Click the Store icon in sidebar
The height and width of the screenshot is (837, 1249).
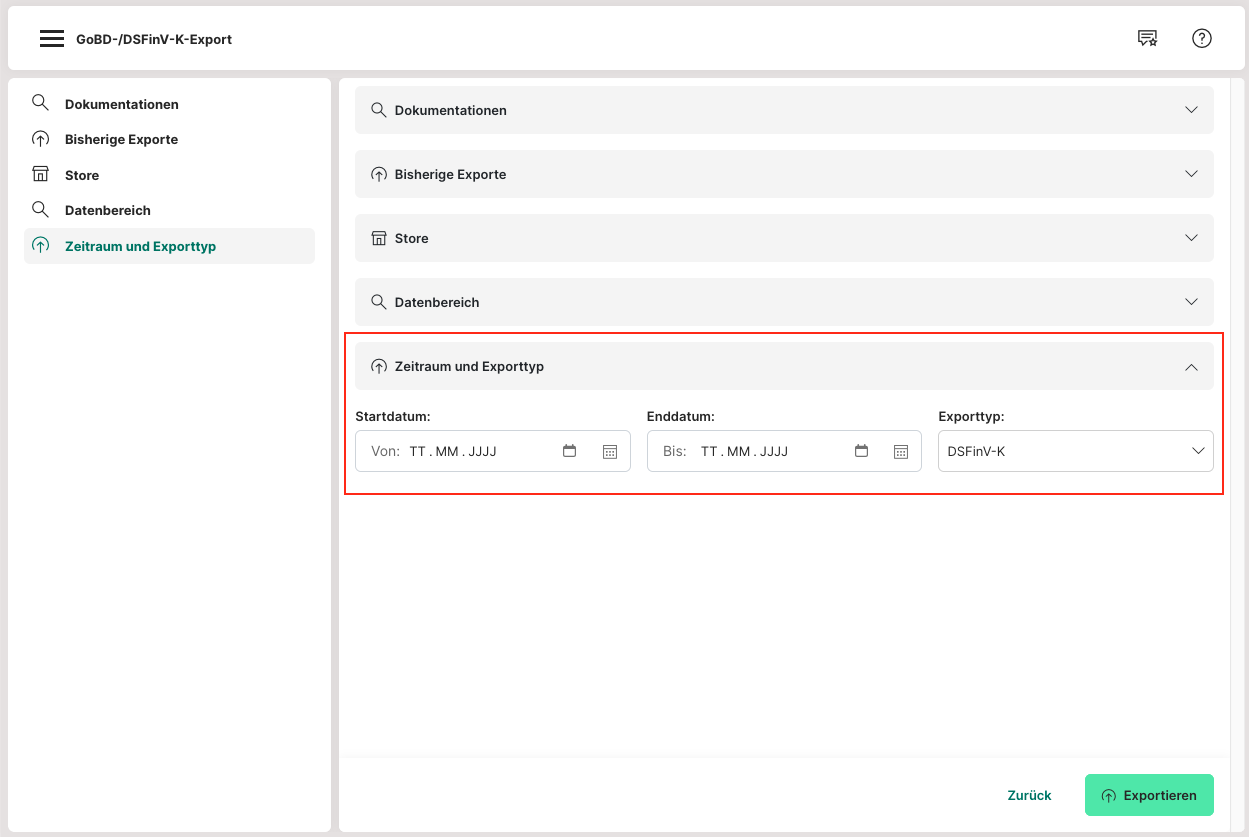click(40, 175)
